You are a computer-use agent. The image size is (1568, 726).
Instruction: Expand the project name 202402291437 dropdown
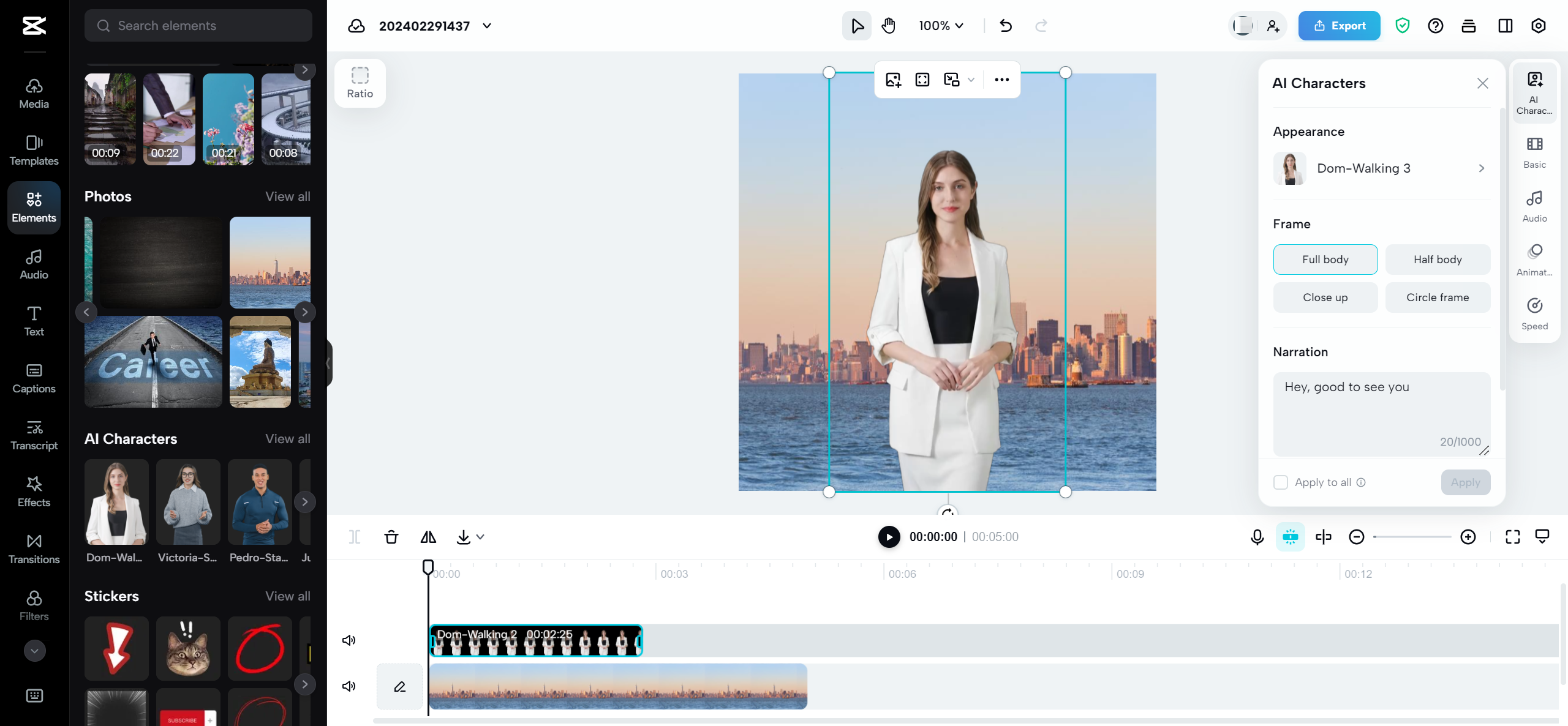[486, 26]
